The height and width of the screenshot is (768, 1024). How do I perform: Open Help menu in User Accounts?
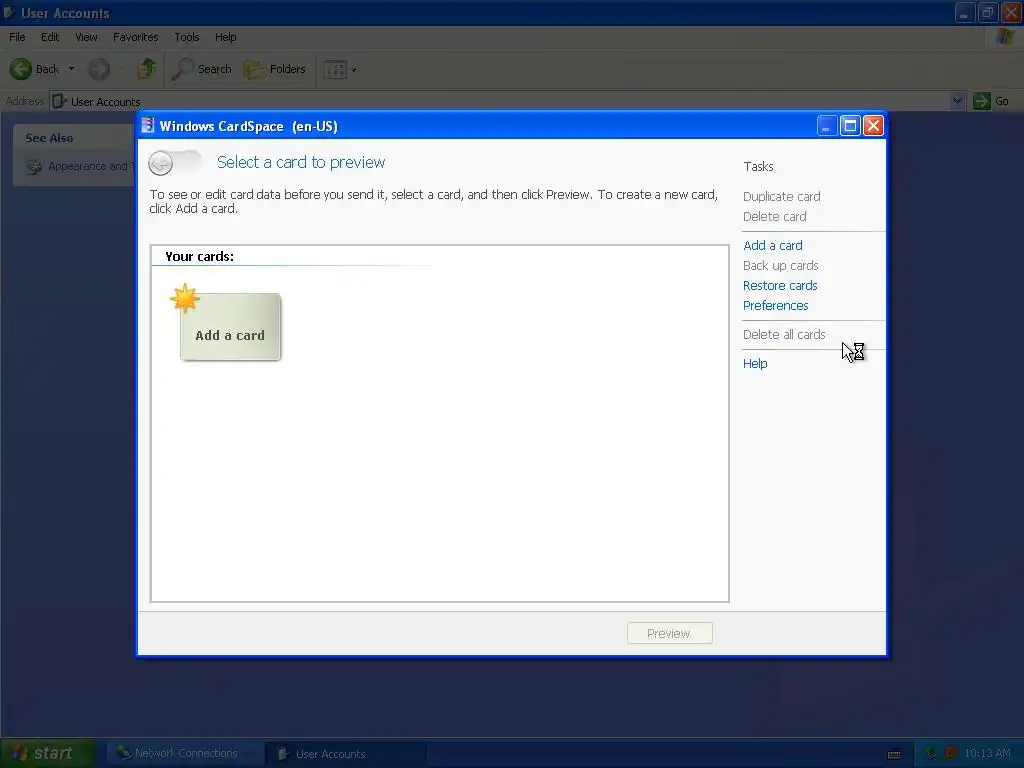click(x=225, y=37)
